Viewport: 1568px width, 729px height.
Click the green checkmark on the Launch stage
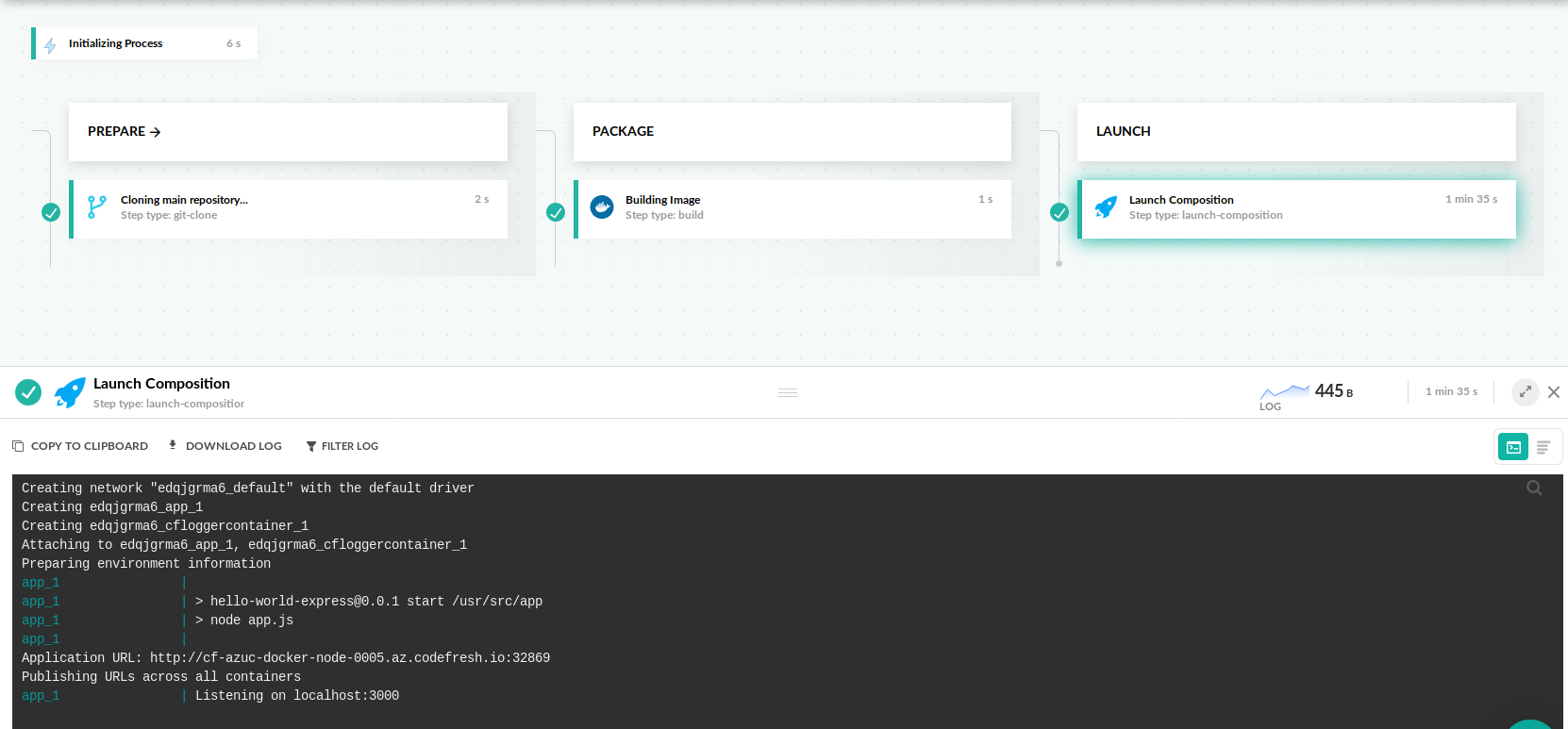1059,212
